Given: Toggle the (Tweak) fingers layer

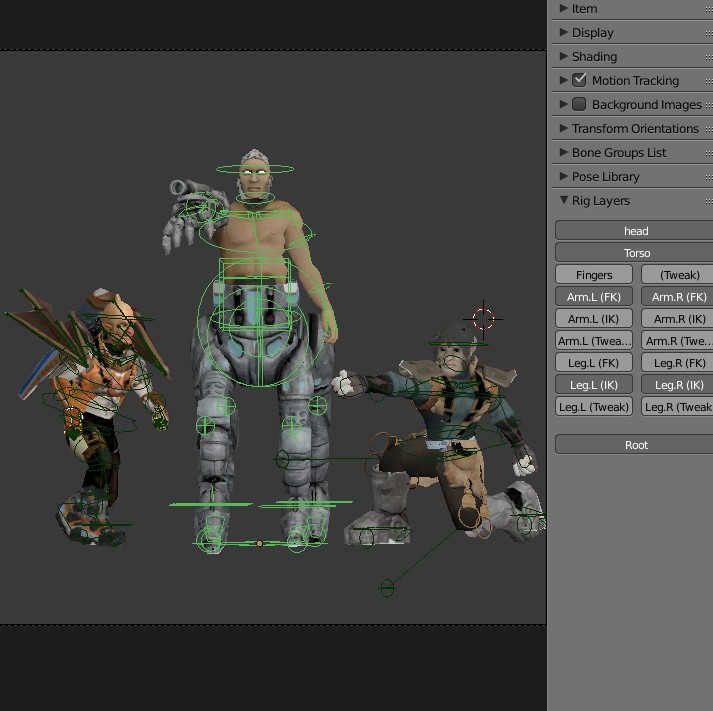Looking at the screenshot, I should [677, 275].
